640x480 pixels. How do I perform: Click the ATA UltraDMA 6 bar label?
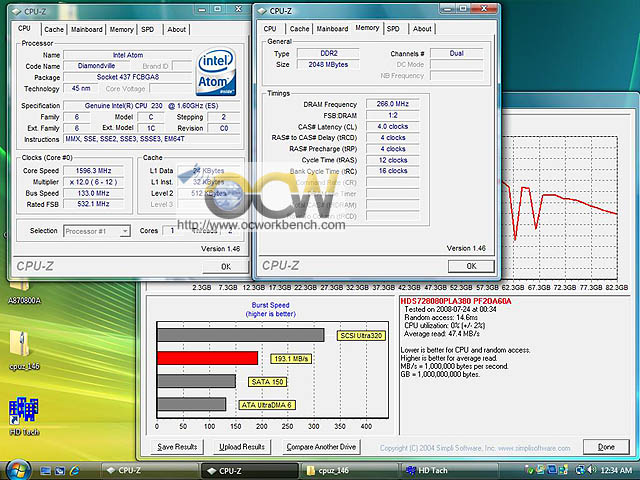click(267, 405)
